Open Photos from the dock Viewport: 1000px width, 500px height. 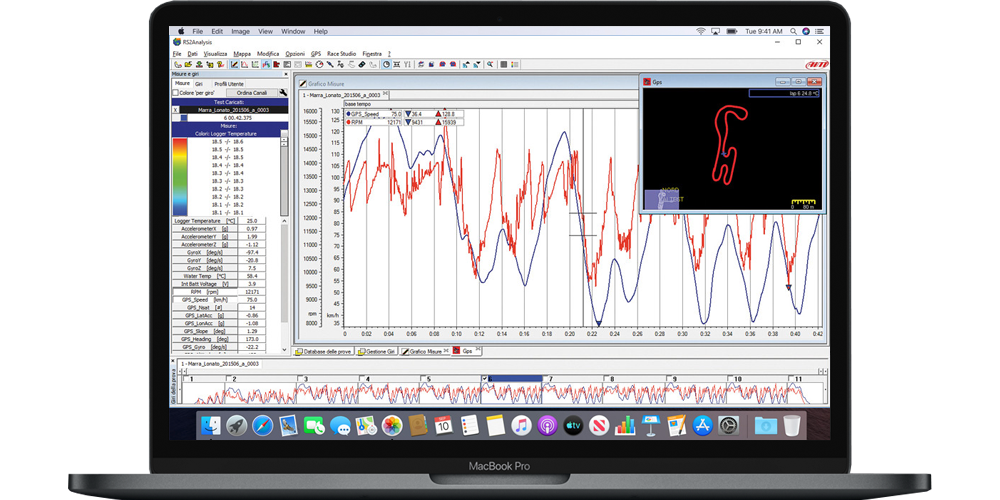click(392, 425)
